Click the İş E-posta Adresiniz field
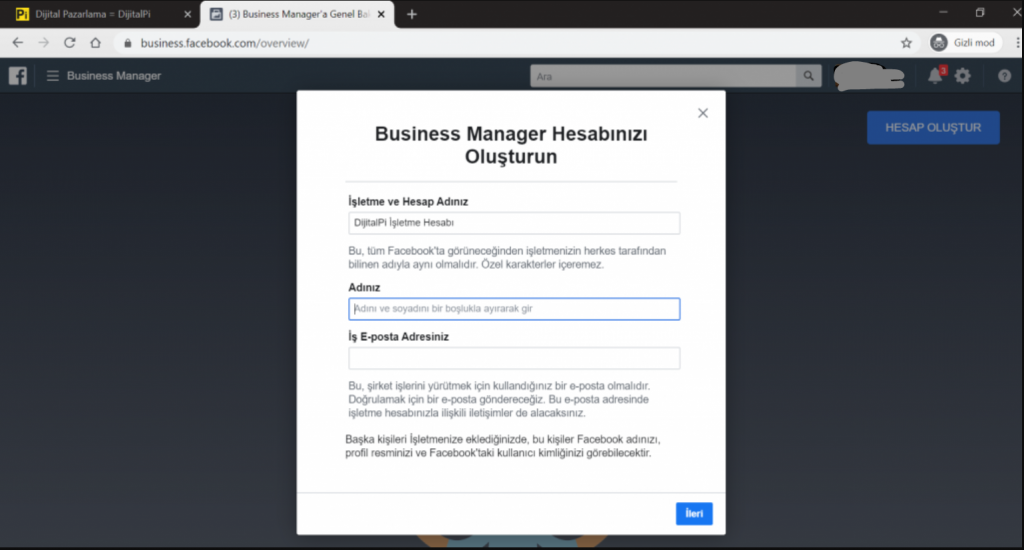This screenshot has height=550, width=1024. (x=514, y=358)
